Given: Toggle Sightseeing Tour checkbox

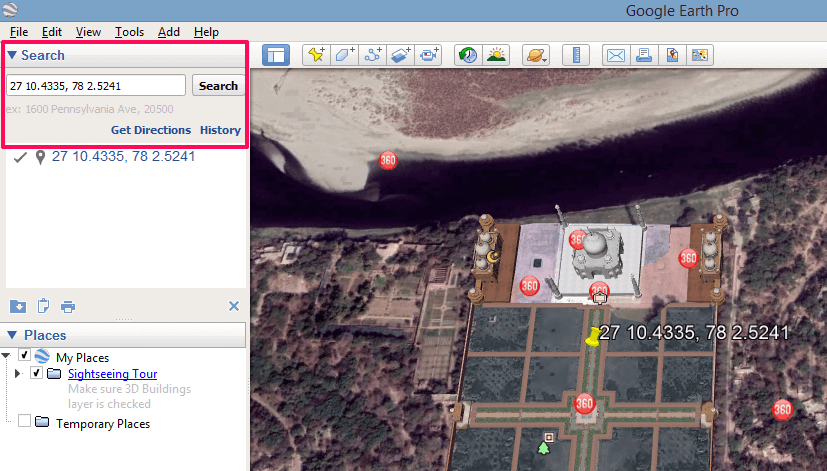Looking at the screenshot, I should (x=36, y=373).
